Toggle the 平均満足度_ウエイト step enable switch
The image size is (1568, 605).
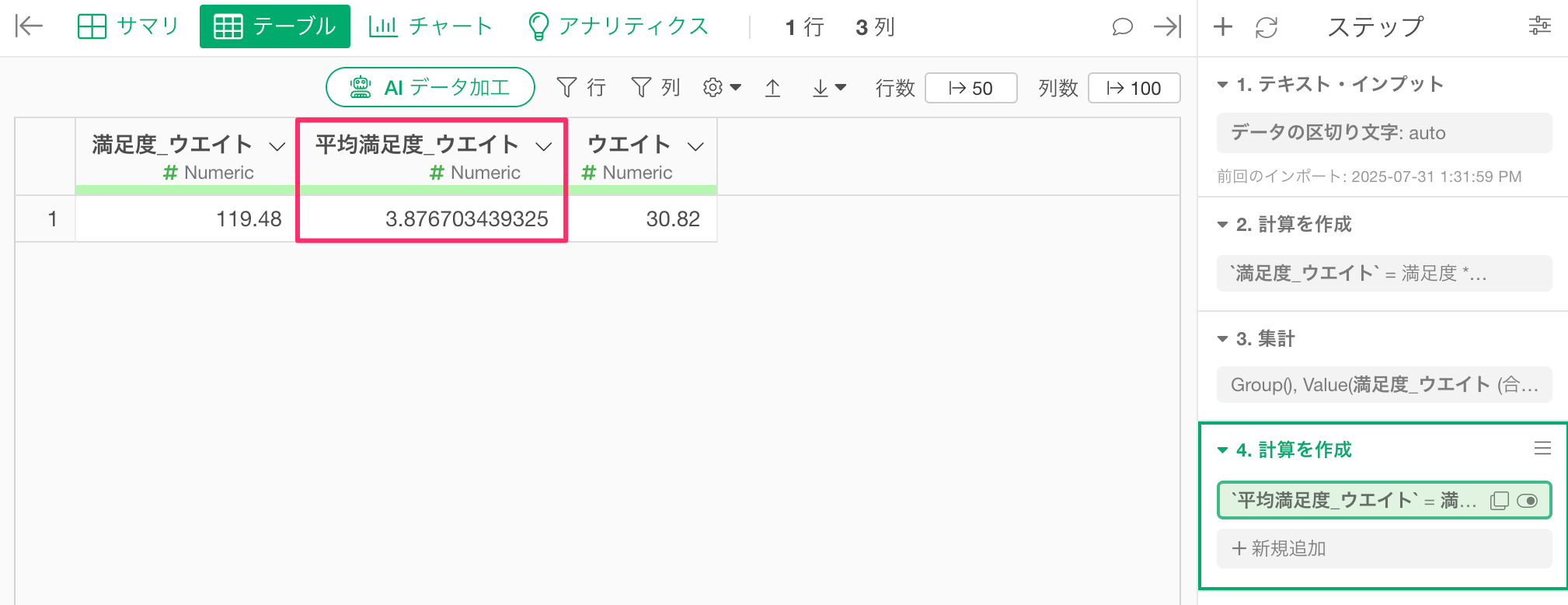1527,501
